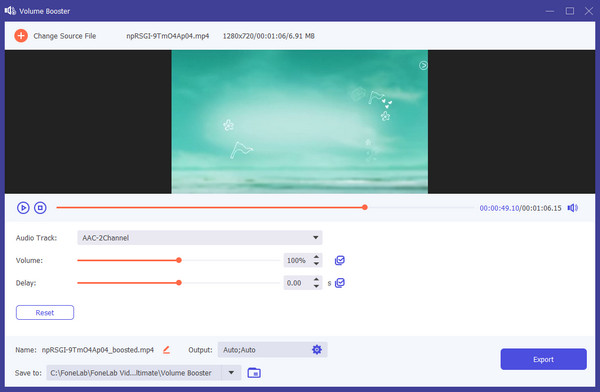This screenshot has width=600, height=392.
Task: Click the video preview area
Action: pos(300,121)
